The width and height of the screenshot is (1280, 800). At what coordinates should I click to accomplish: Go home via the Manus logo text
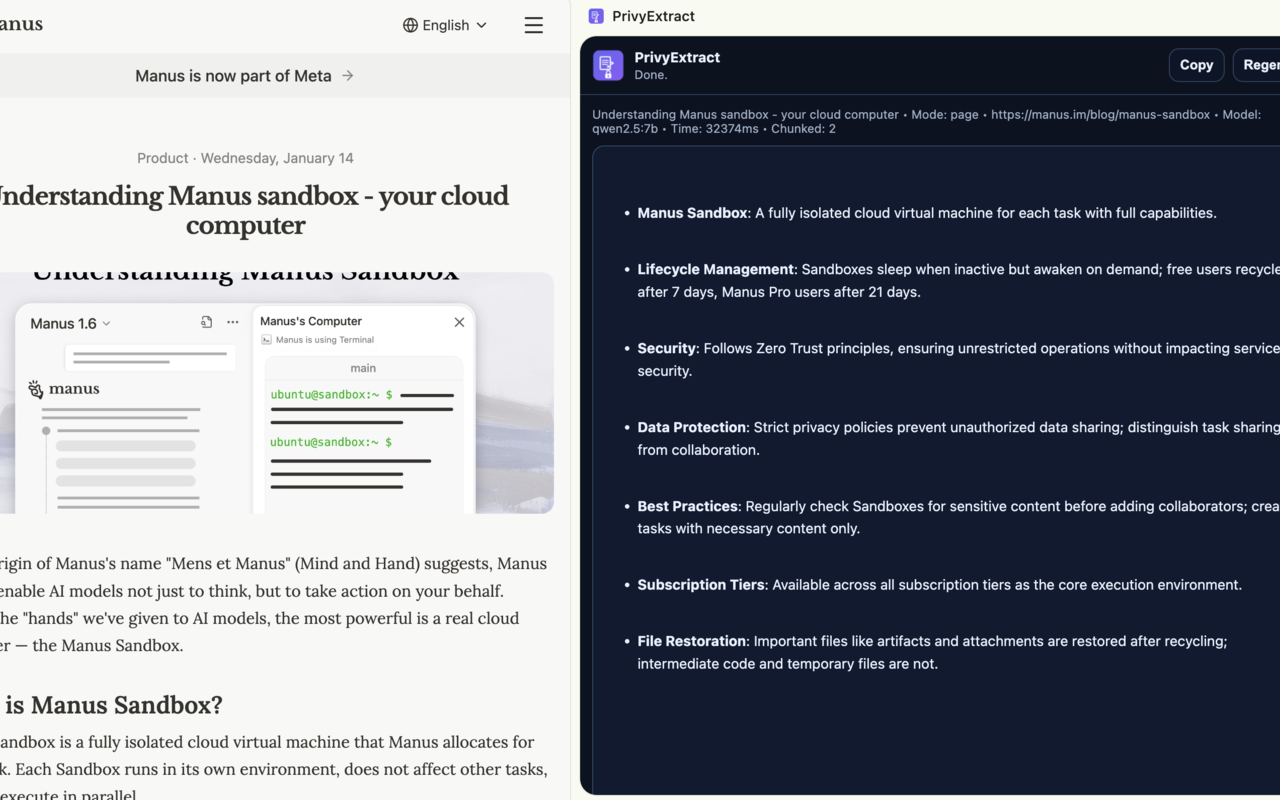point(21,24)
